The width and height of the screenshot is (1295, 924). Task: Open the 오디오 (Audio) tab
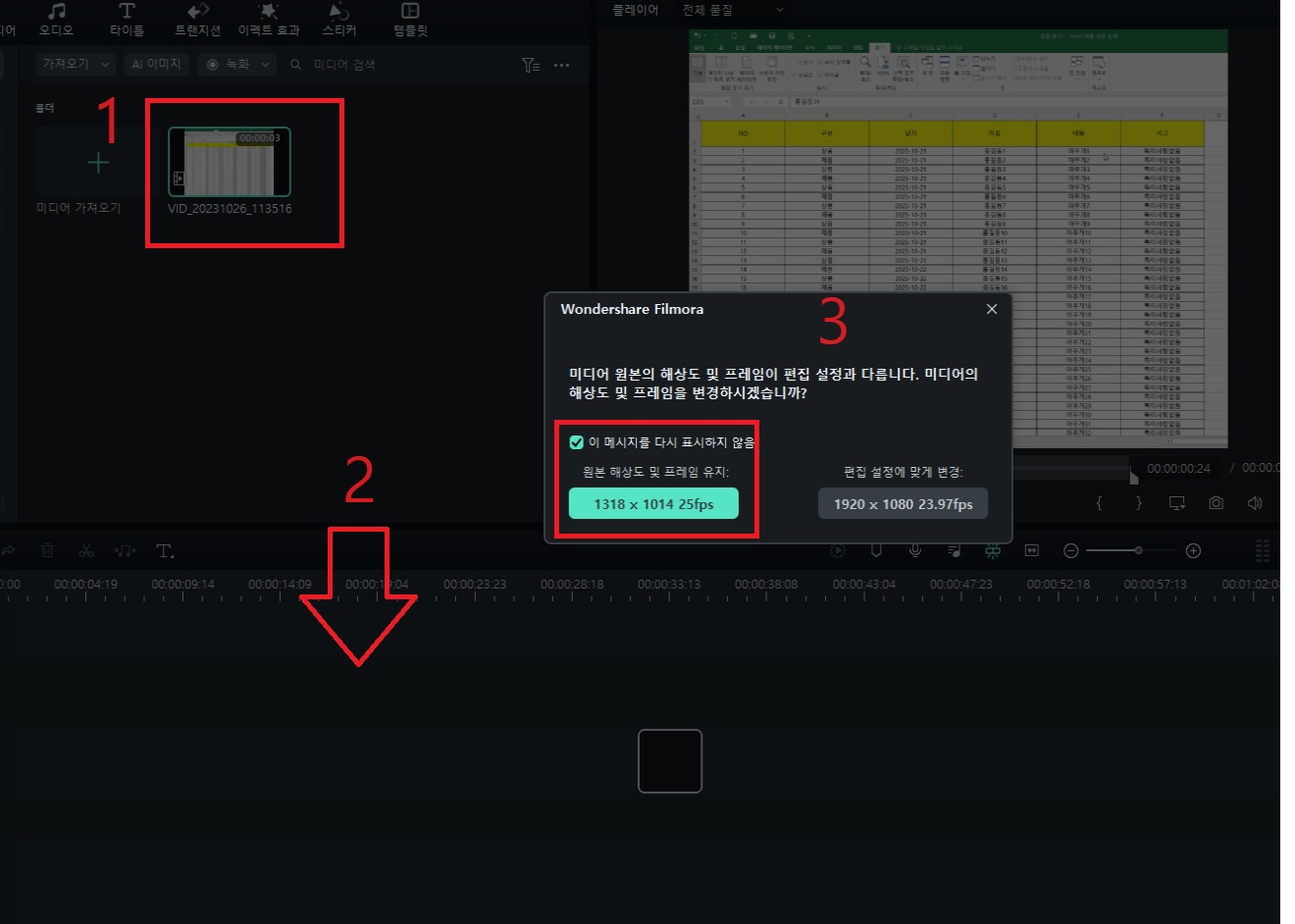[56, 20]
